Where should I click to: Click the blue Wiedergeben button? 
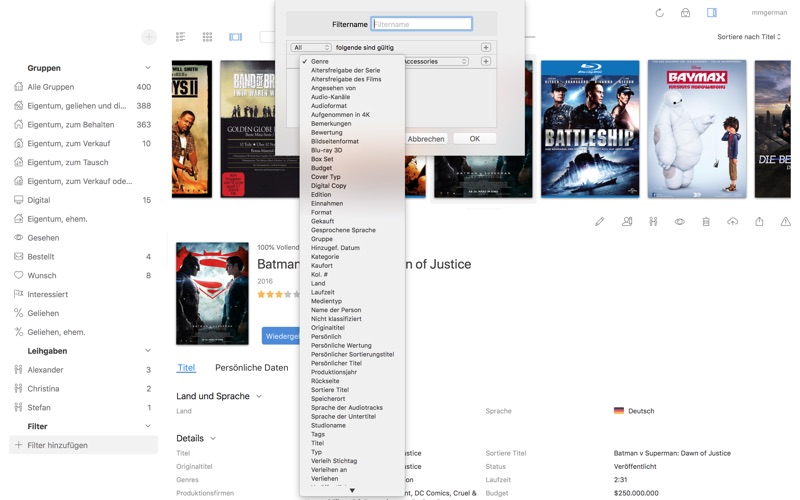tap(281, 336)
